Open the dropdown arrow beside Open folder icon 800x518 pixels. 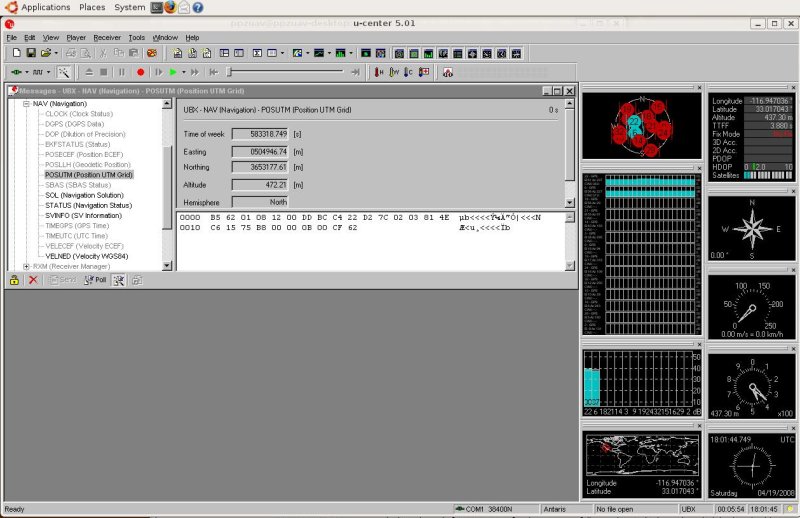coord(56,53)
